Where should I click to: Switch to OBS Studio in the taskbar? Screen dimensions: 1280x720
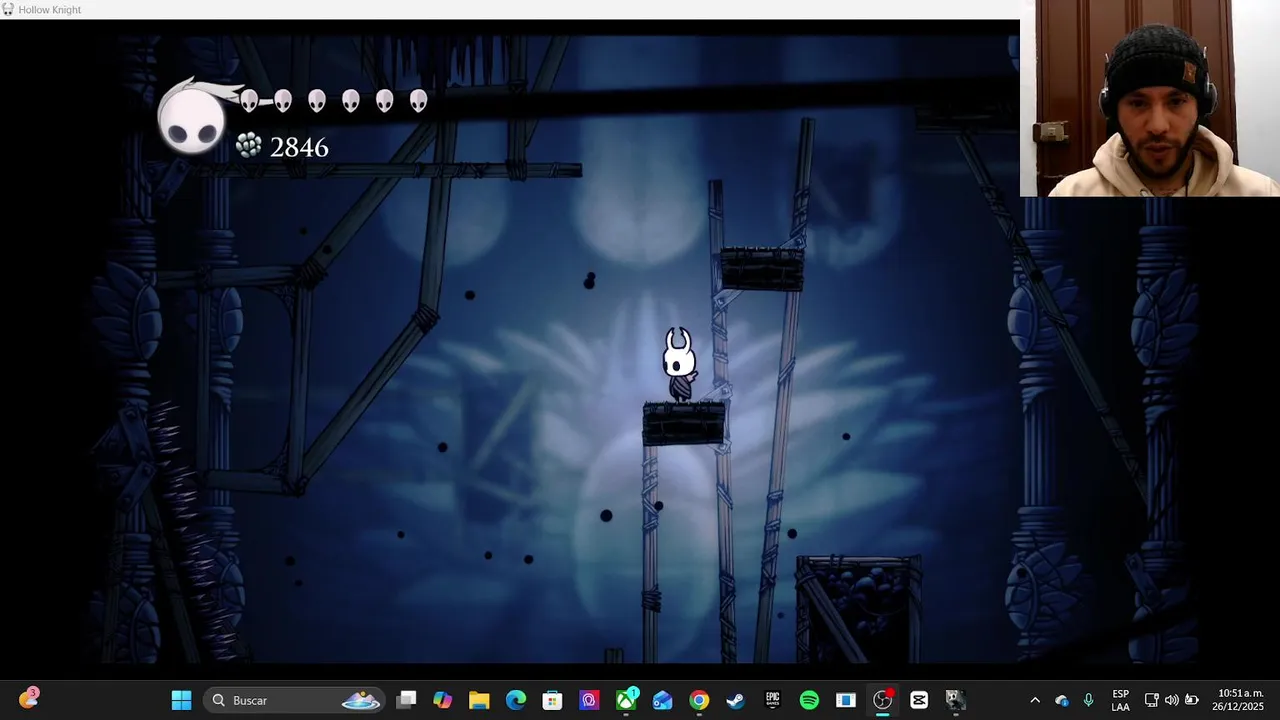(x=882, y=700)
